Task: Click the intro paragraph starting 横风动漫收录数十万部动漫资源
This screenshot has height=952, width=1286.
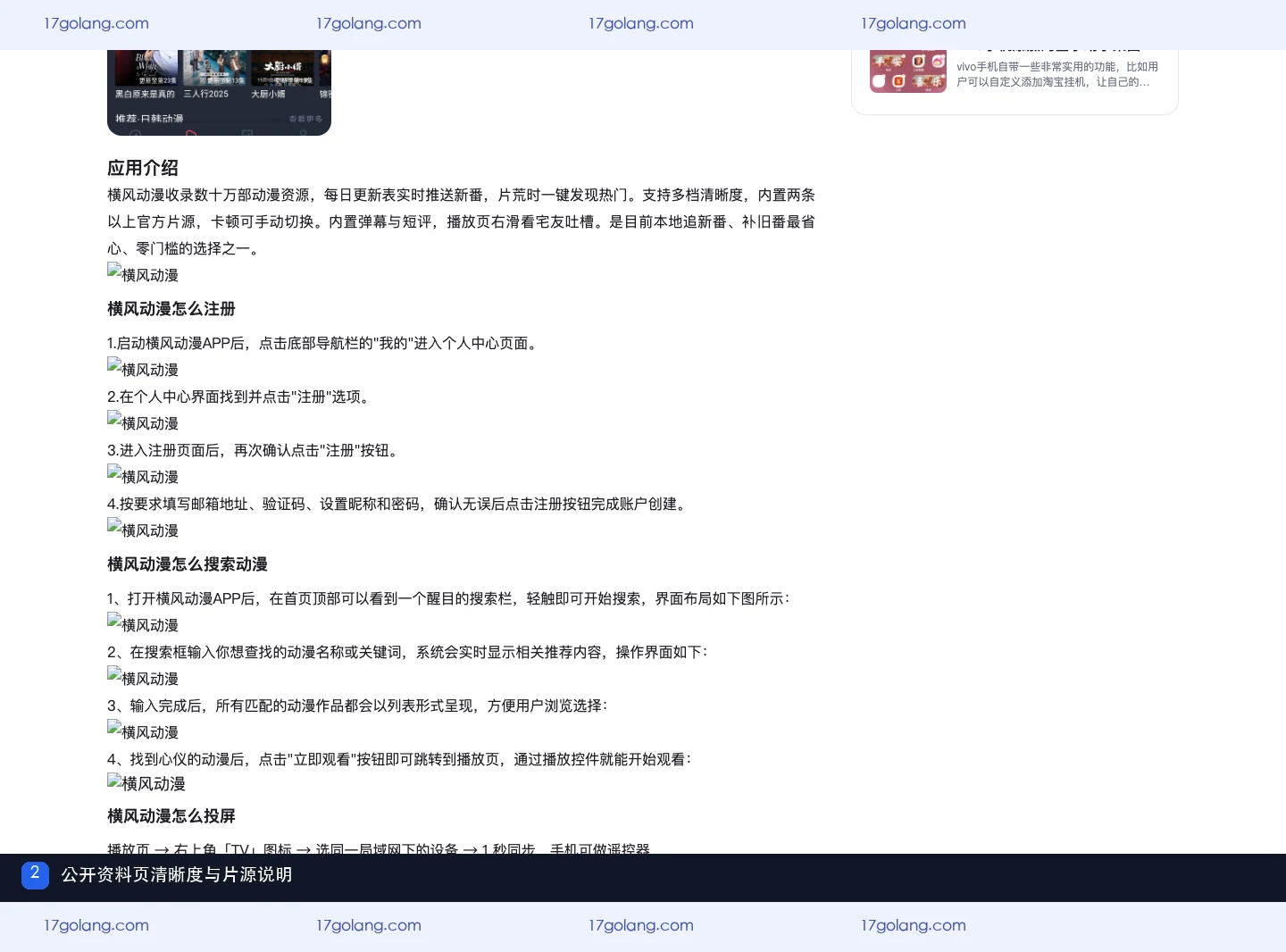Action: pyautogui.click(x=461, y=221)
